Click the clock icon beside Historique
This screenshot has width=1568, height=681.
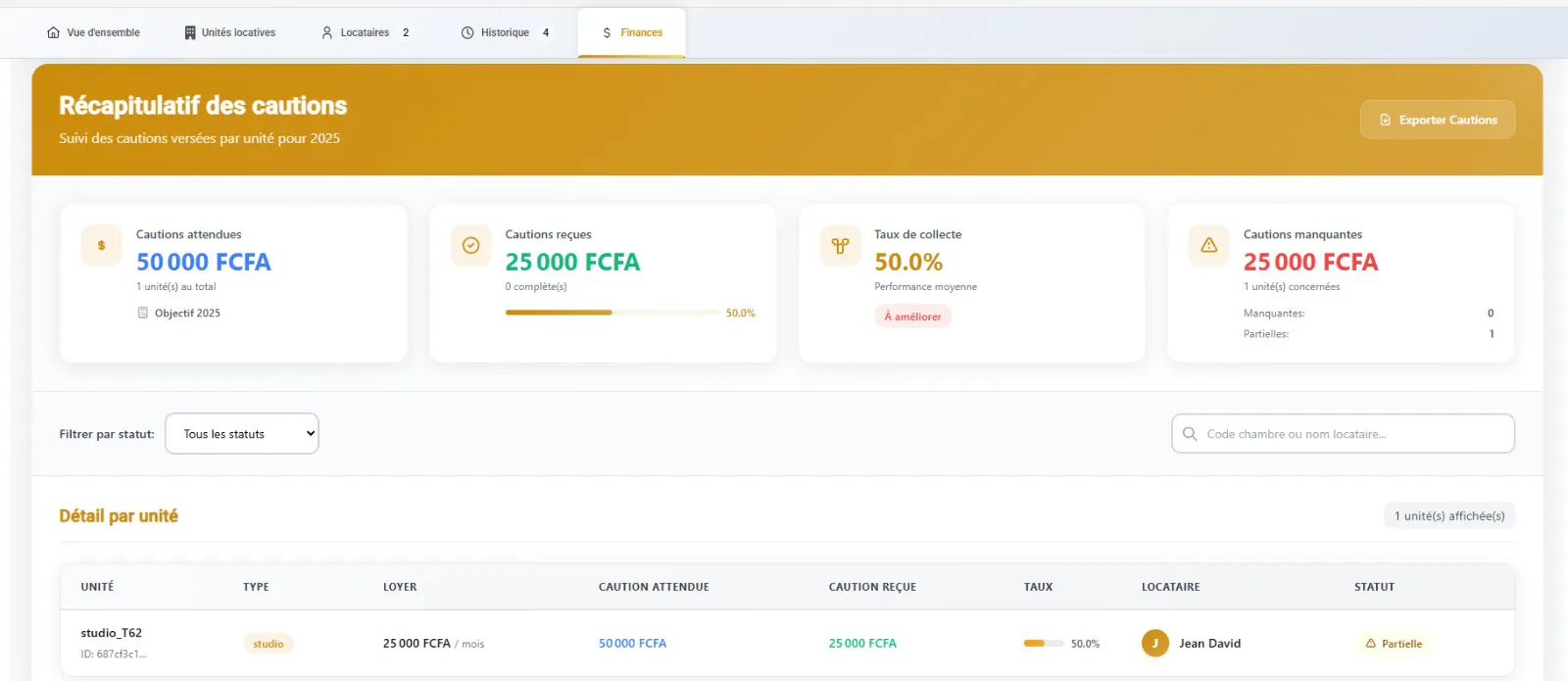(467, 32)
